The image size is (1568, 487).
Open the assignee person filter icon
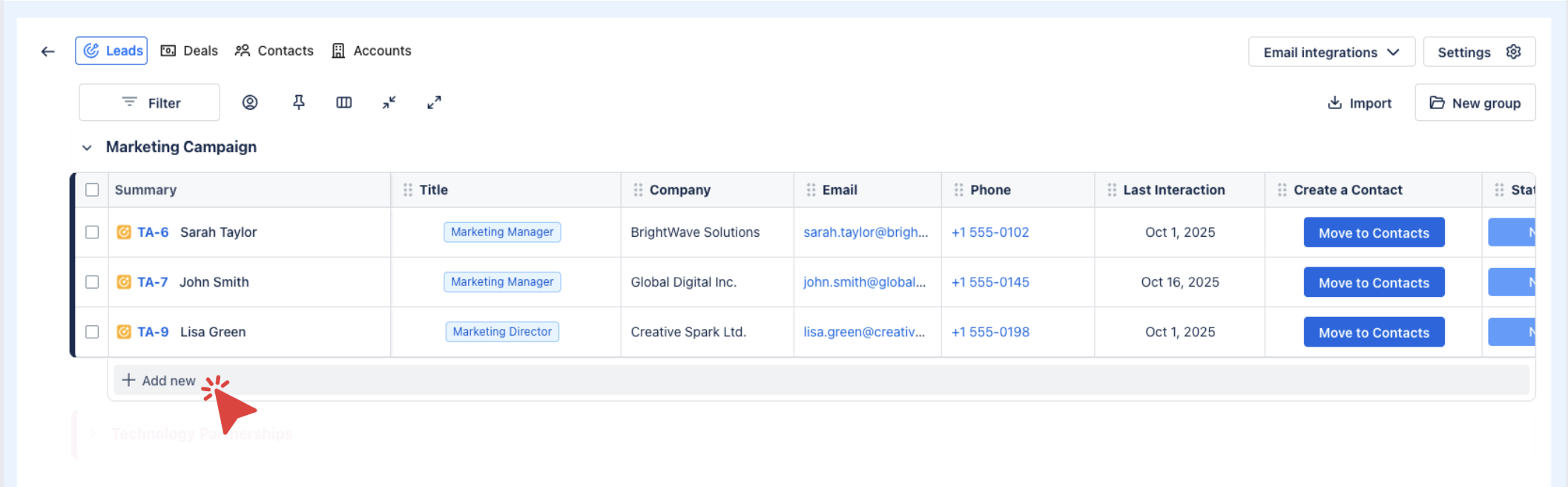pos(250,102)
